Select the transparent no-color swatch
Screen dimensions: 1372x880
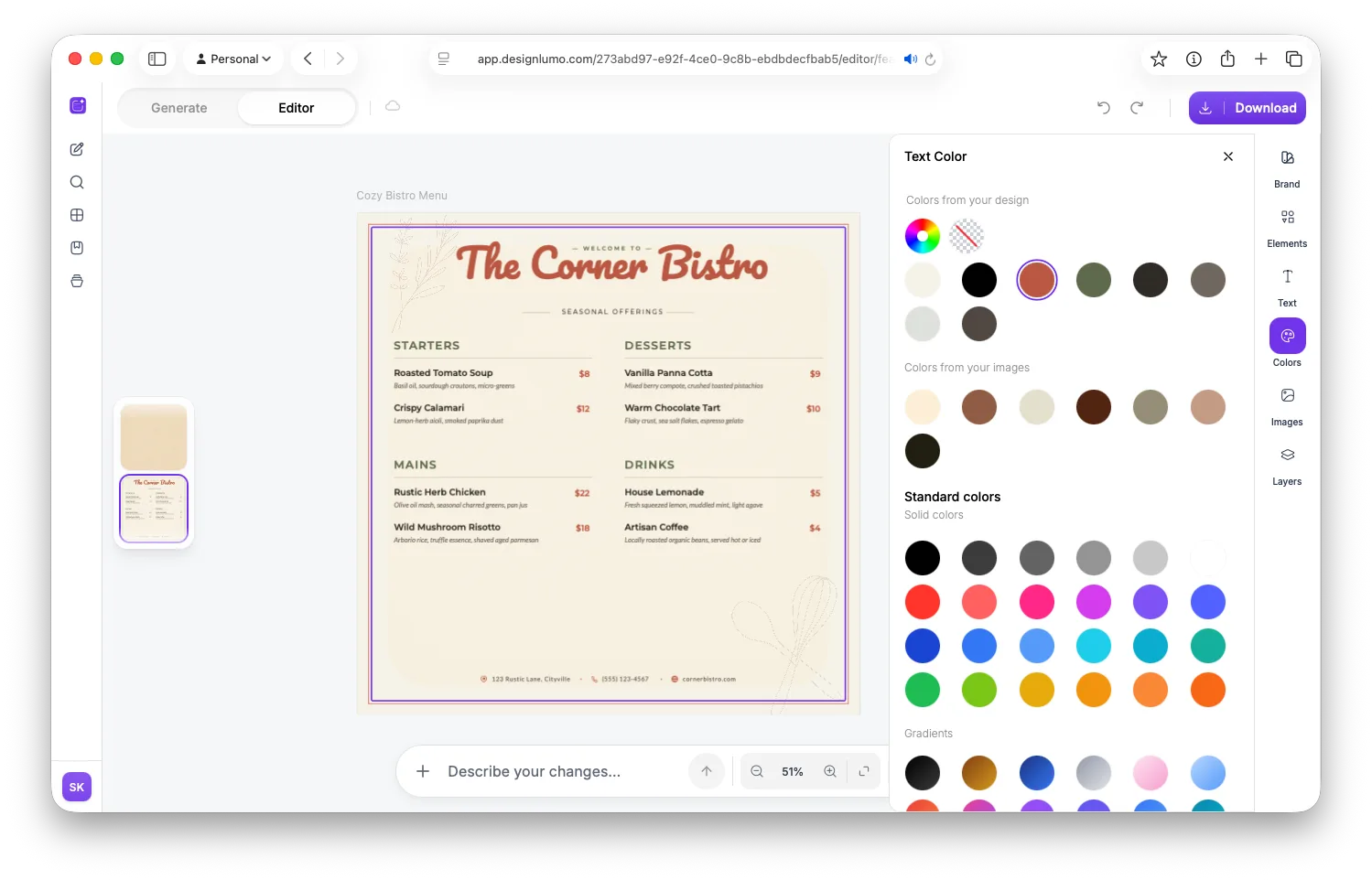click(966, 236)
